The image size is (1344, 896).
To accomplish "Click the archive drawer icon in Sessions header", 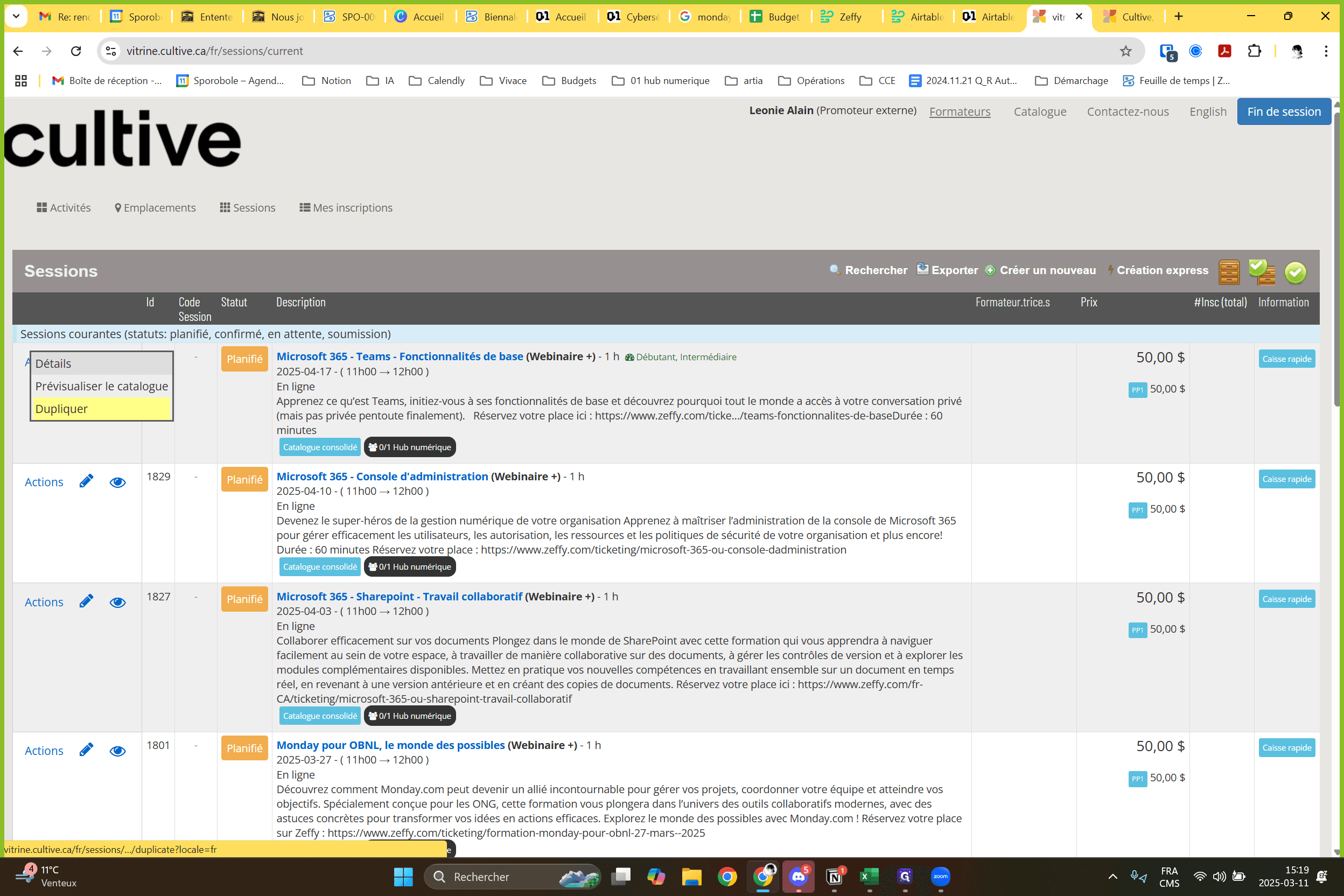I will [x=1229, y=271].
